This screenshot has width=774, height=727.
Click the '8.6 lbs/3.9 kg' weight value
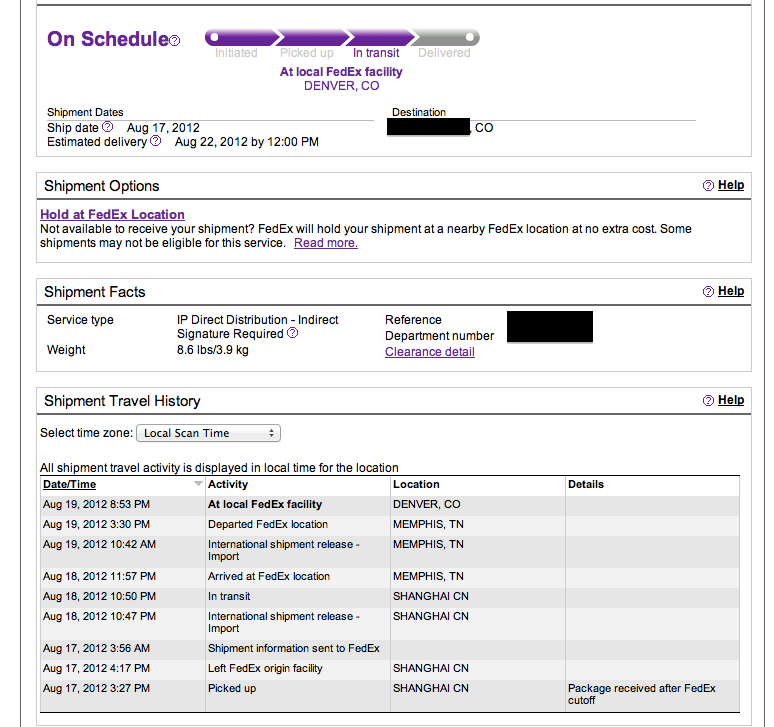[x=213, y=350]
